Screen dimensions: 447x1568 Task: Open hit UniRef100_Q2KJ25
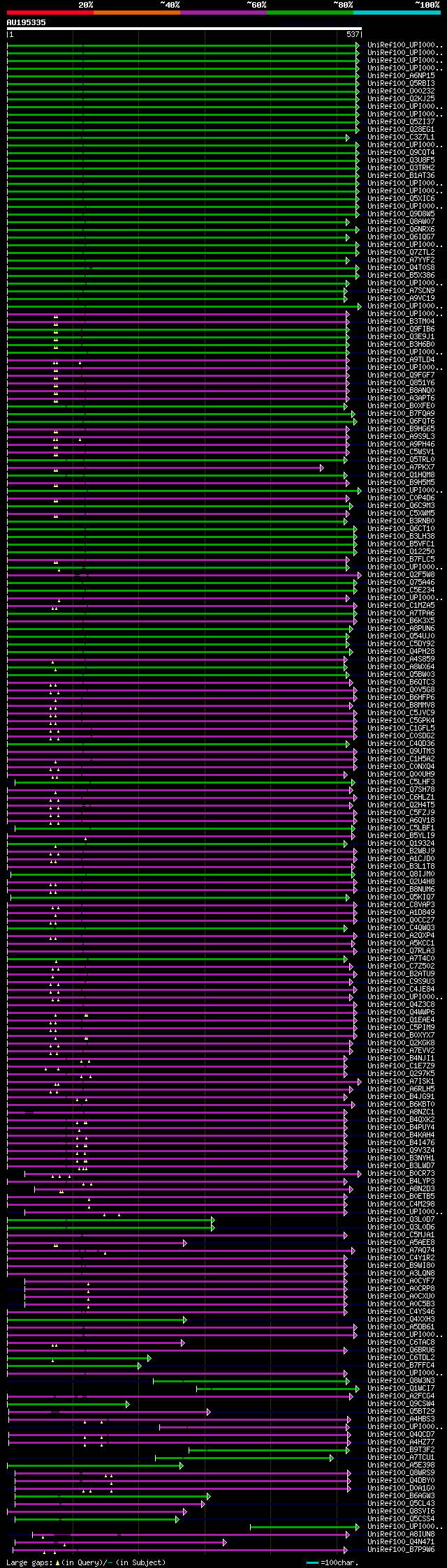tap(401, 99)
